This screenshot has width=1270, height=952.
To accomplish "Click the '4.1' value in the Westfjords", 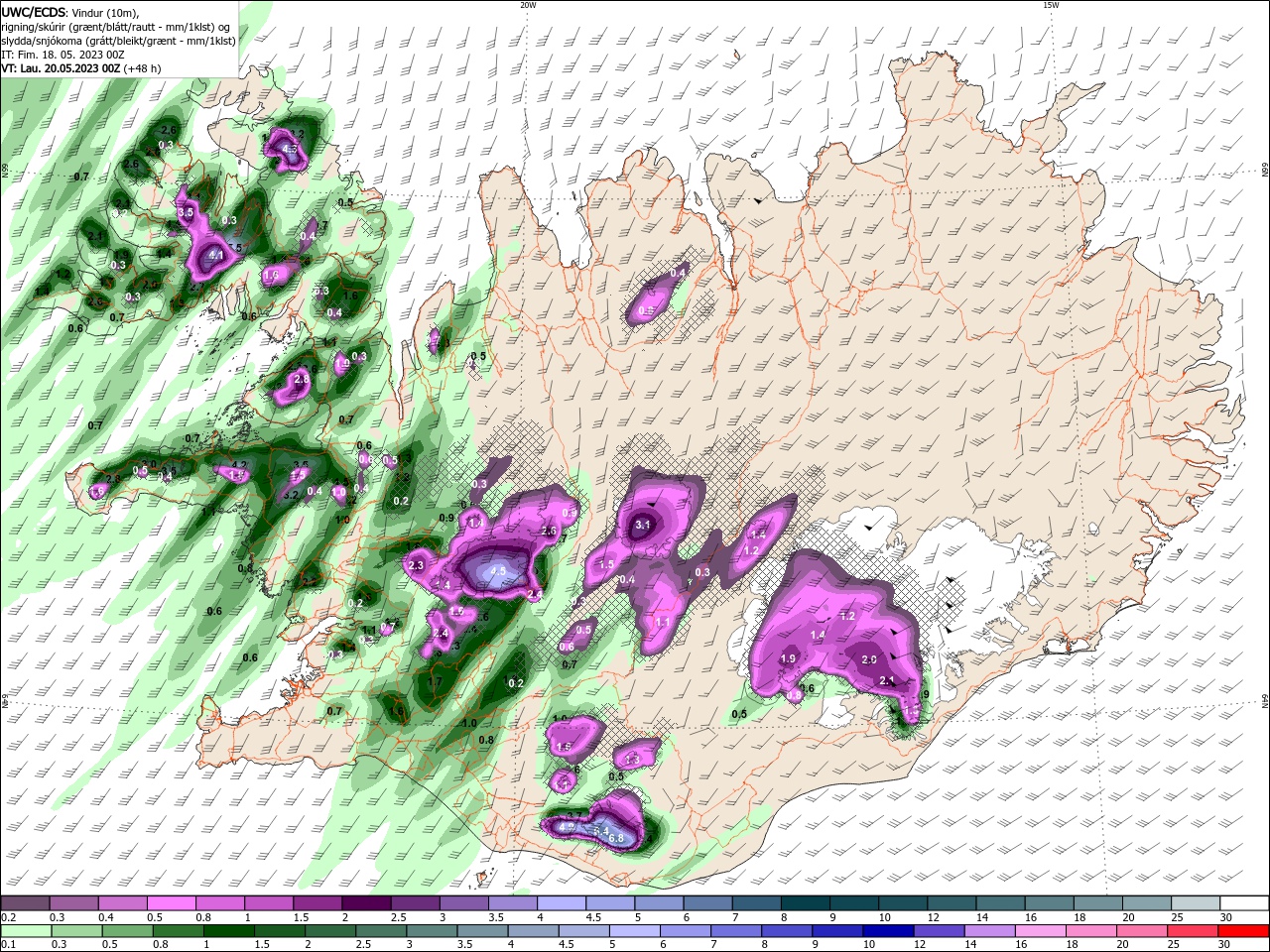I will pyautogui.click(x=215, y=256).
